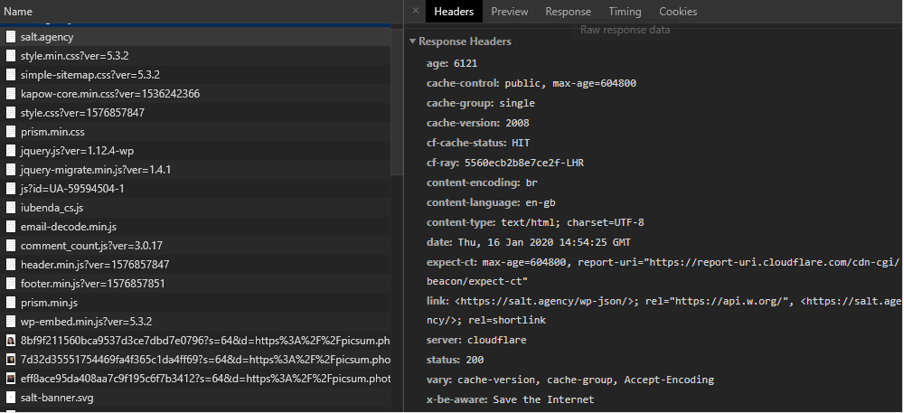
Task: Select the iubenda_cs.js request
Action: [195, 208]
